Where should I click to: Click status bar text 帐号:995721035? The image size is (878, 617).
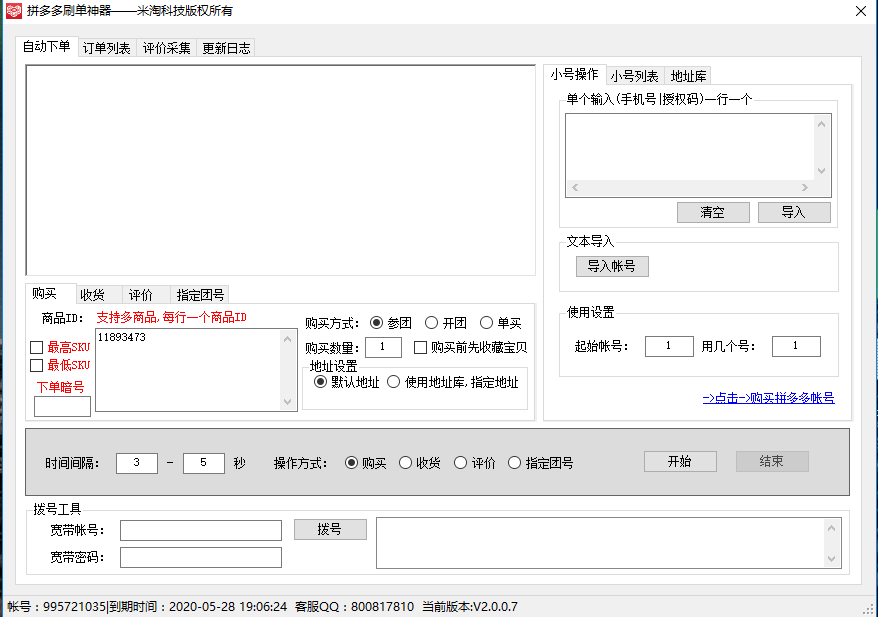coord(57,607)
